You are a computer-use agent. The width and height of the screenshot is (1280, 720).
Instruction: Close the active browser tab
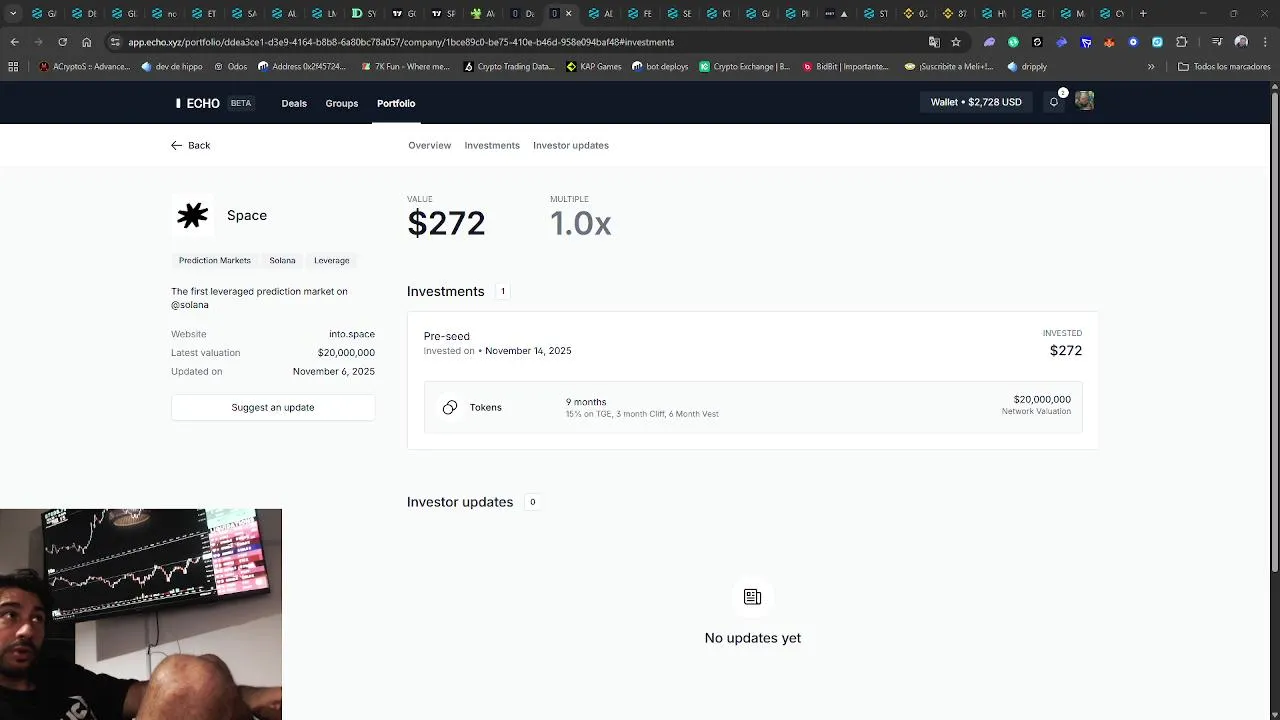tap(569, 13)
